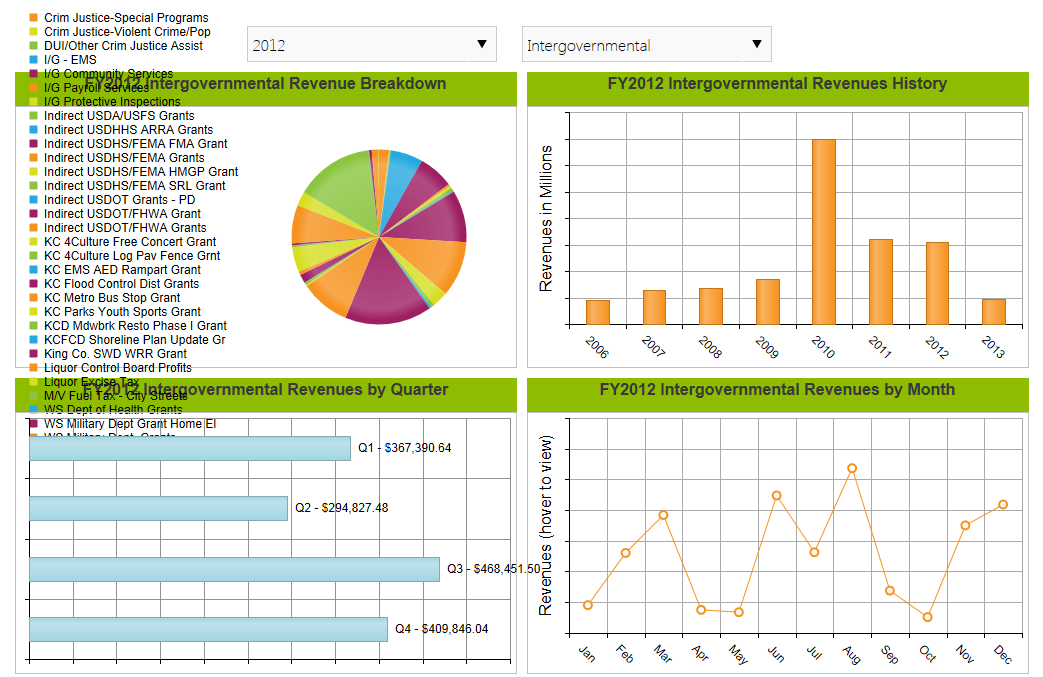The height and width of the screenshot is (677, 1043).
Task: Open the Intergovernmental category dropdown
Action: (x=647, y=45)
